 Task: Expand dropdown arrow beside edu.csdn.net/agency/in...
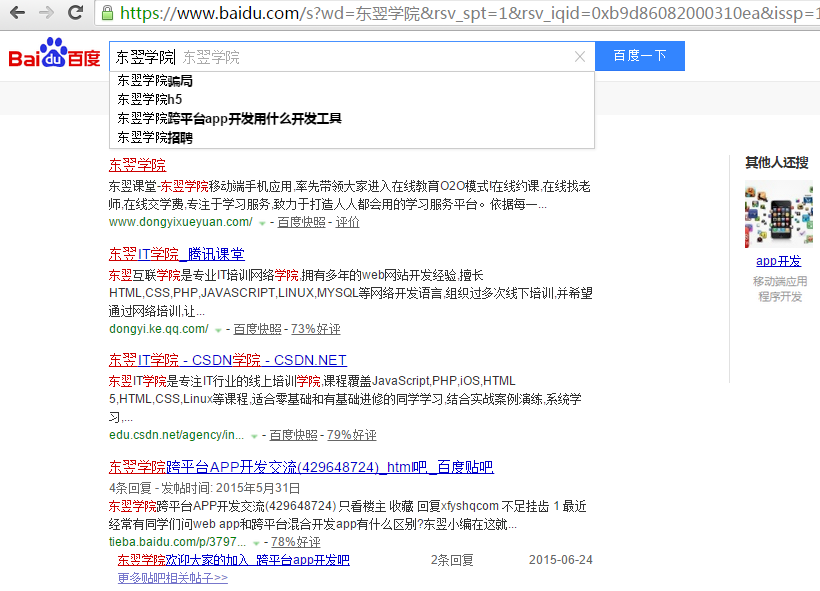254,436
